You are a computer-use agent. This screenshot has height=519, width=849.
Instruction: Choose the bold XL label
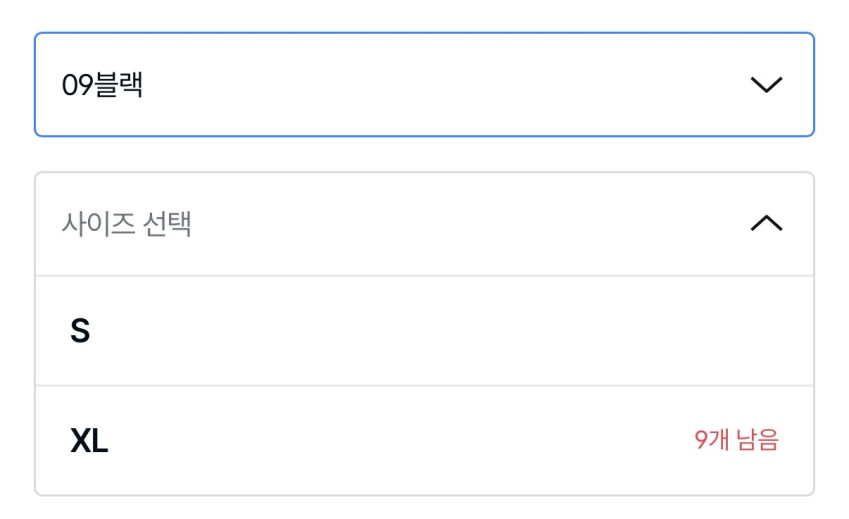coord(89,440)
